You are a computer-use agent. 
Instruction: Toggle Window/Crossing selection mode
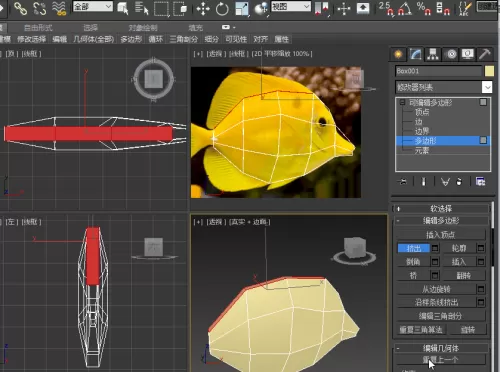[x=181, y=9]
